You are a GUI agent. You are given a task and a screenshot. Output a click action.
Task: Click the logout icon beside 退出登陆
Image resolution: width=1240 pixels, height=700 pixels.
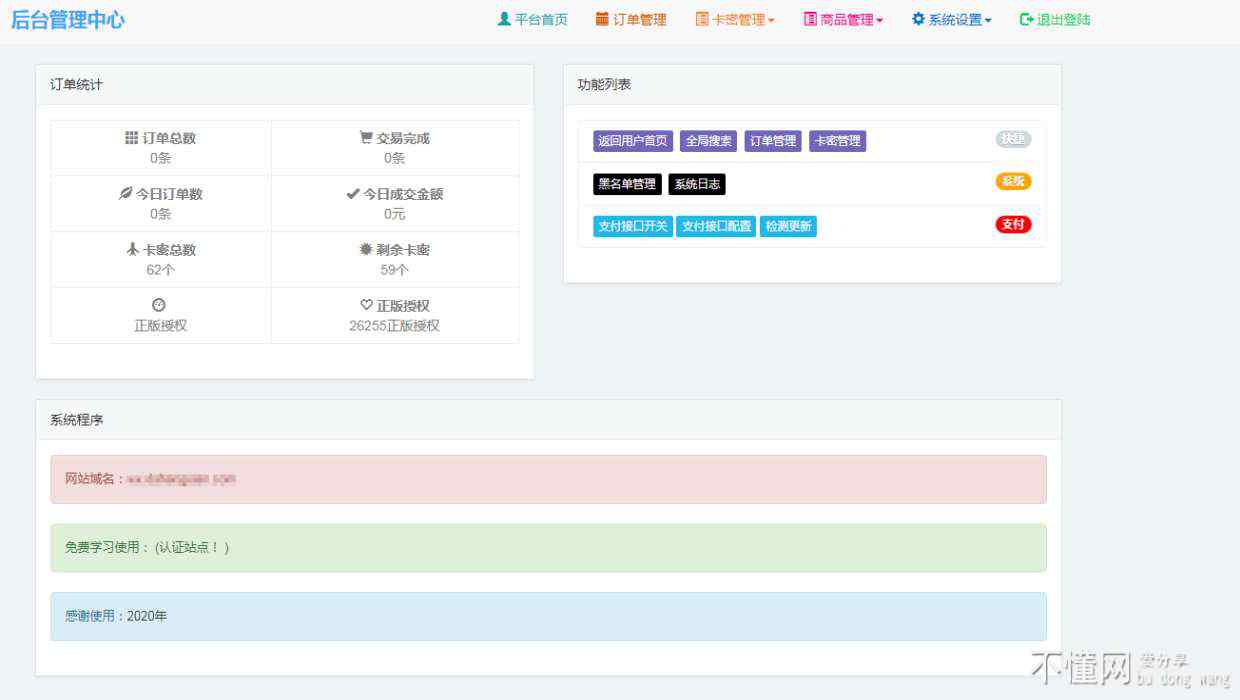(1026, 19)
